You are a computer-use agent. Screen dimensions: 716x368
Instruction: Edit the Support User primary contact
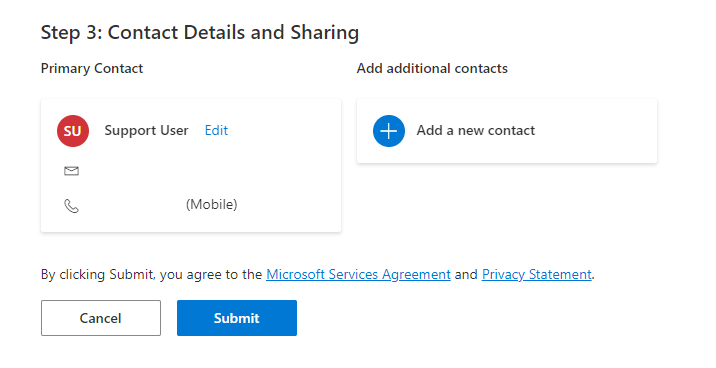(216, 131)
